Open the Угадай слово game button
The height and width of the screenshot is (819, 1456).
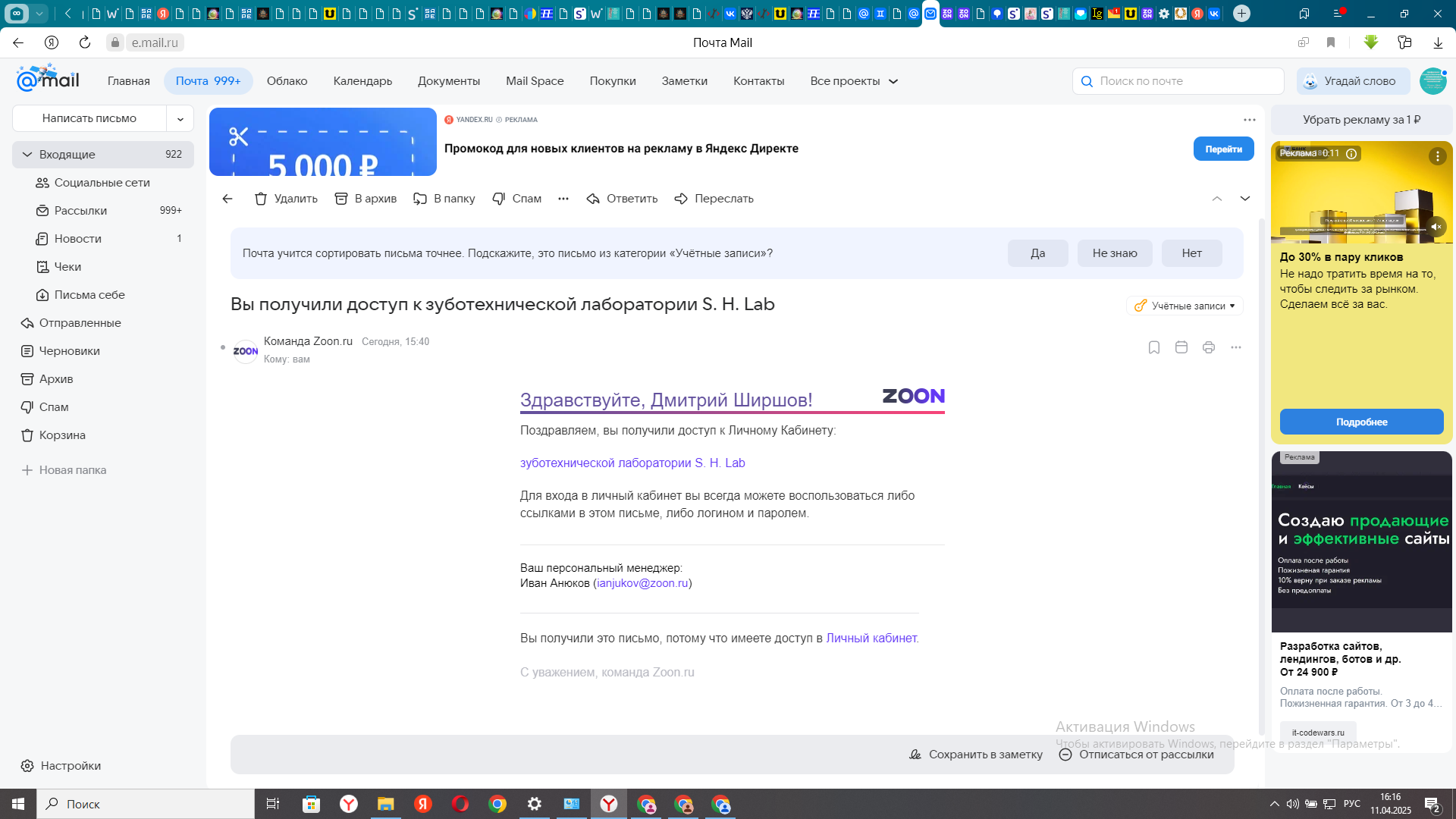click(x=1354, y=81)
